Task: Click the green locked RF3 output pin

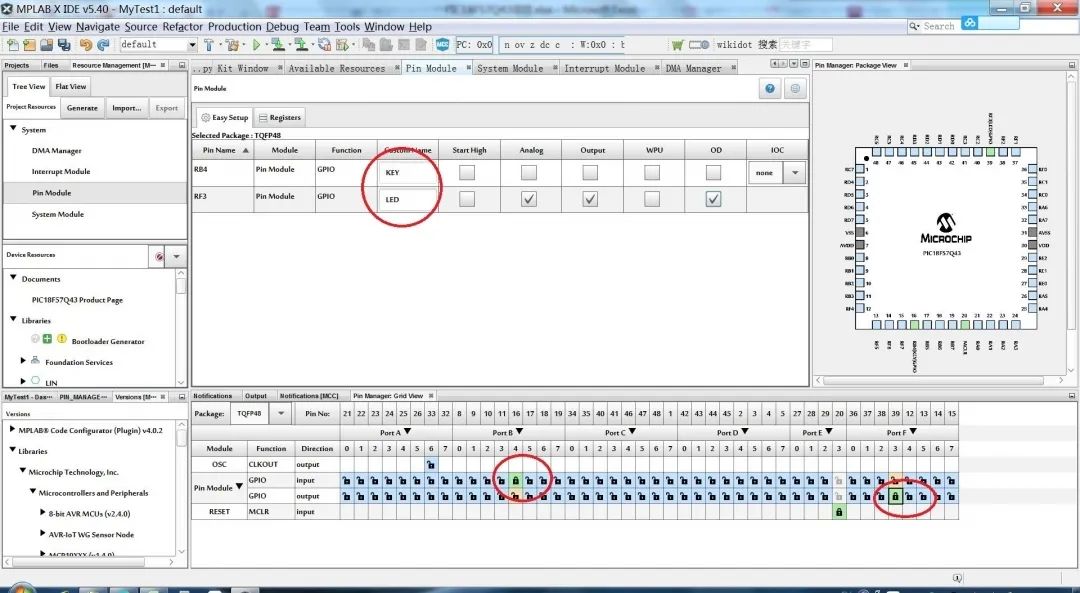Action: (895, 496)
